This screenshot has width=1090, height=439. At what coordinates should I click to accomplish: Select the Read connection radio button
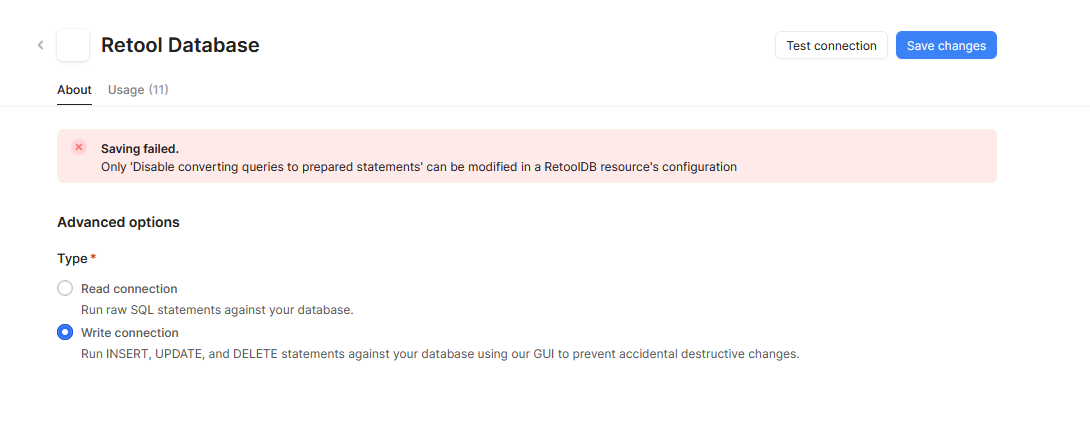click(65, 288)
